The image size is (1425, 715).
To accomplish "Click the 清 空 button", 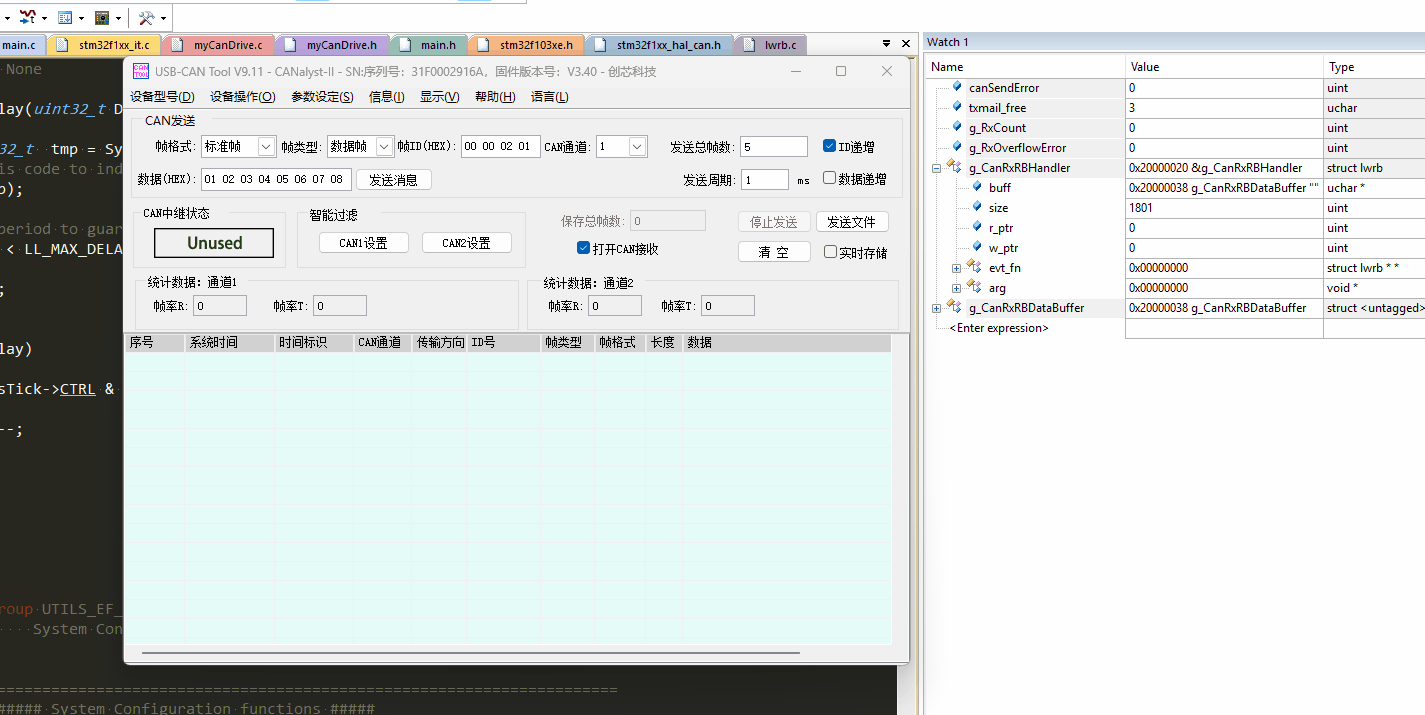I will click(774, 252).
